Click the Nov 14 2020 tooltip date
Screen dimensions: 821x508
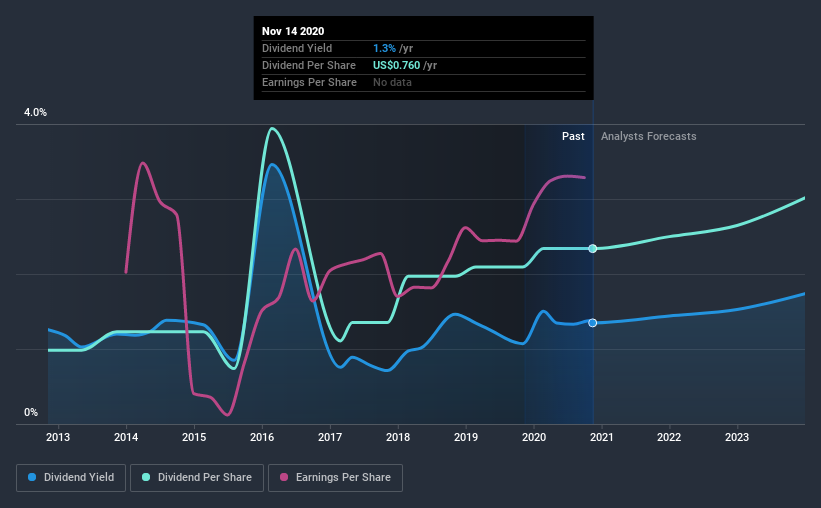click(293, 31)
